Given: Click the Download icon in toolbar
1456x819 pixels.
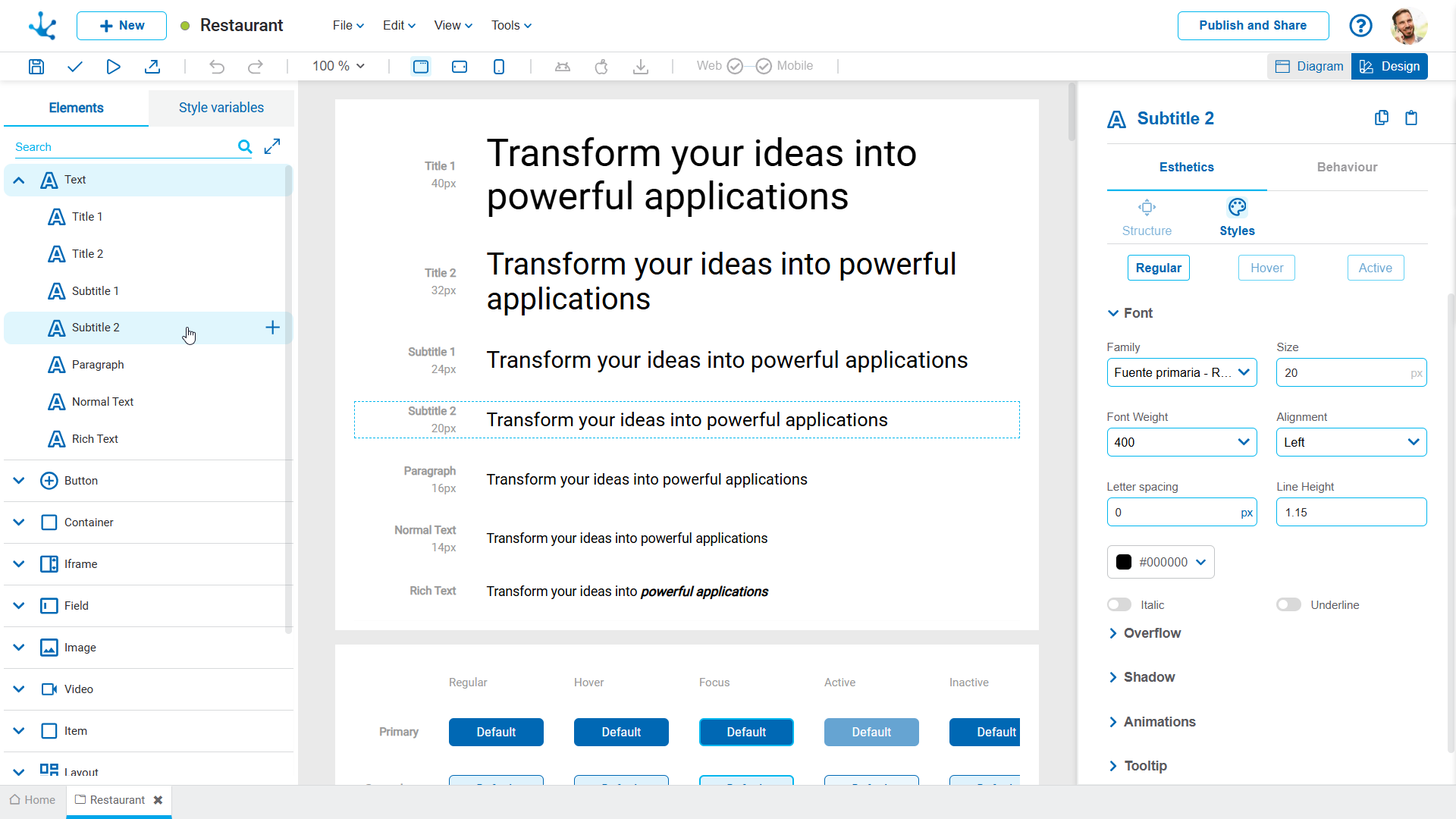Looking at the screenshot, I should pyautogui.click(x=641, y=67).
